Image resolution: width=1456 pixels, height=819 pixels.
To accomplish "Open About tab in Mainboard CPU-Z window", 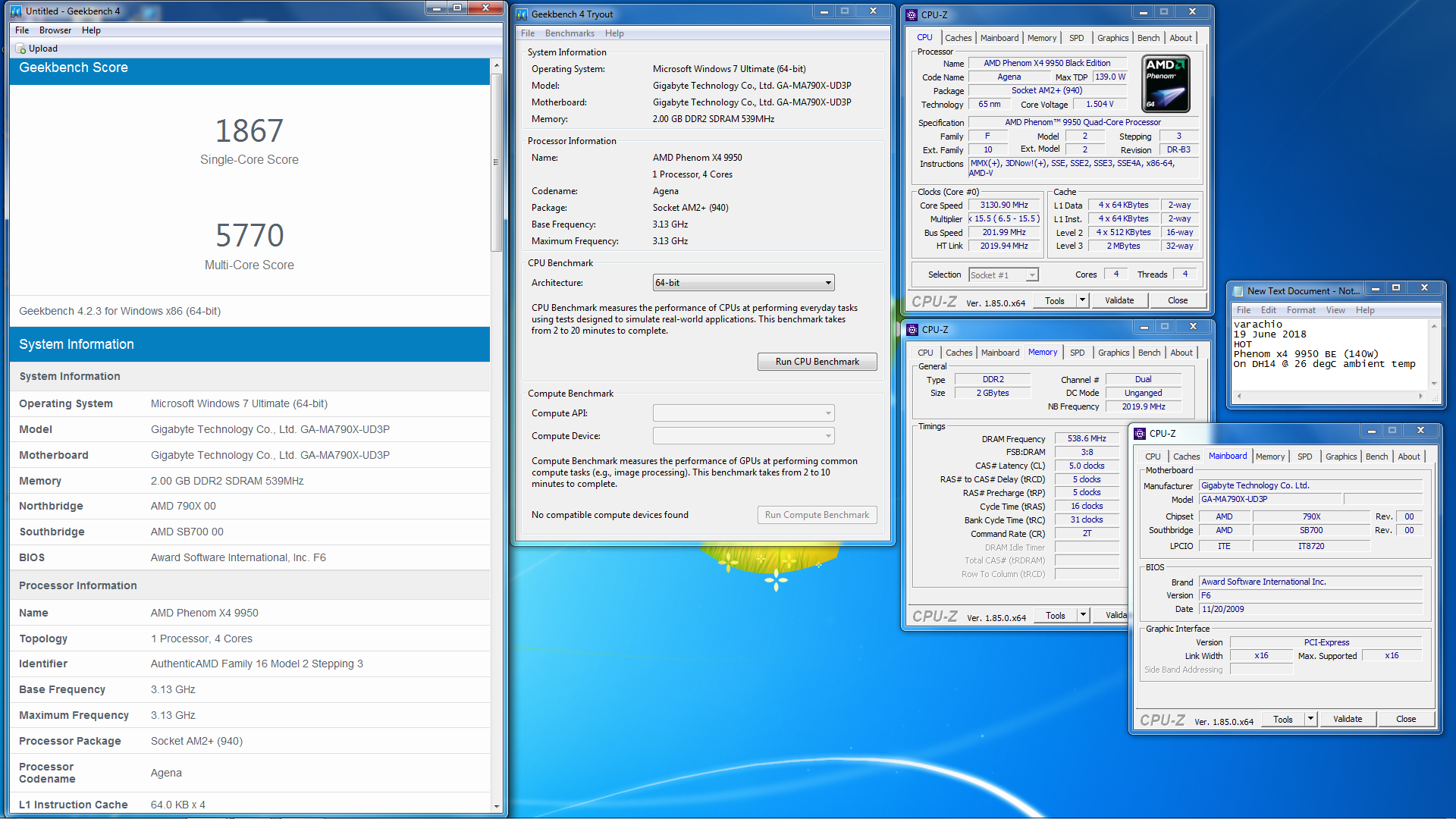I will [x=1408, y=457].
